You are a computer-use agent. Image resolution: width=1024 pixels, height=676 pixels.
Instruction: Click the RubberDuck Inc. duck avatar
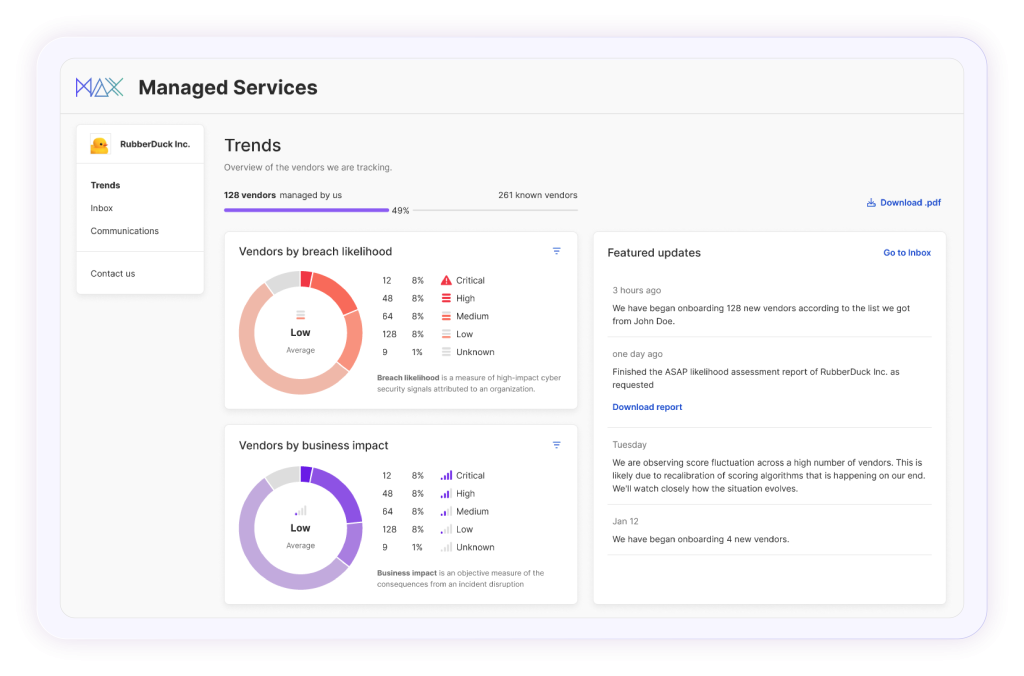(x=99, y=143)
